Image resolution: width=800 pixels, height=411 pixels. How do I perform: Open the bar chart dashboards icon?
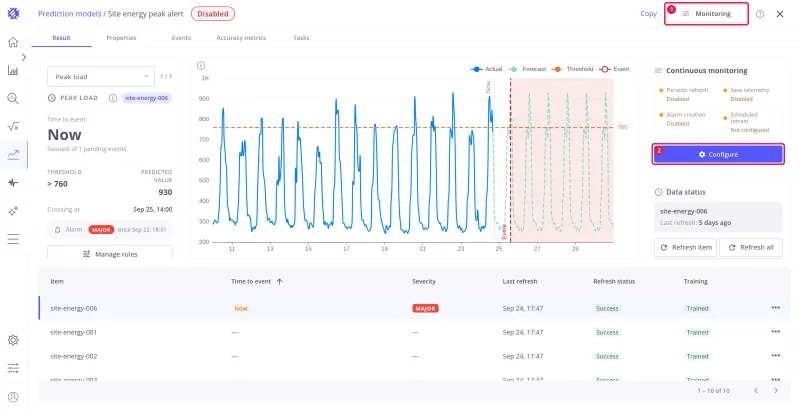[x=13, y=70]
